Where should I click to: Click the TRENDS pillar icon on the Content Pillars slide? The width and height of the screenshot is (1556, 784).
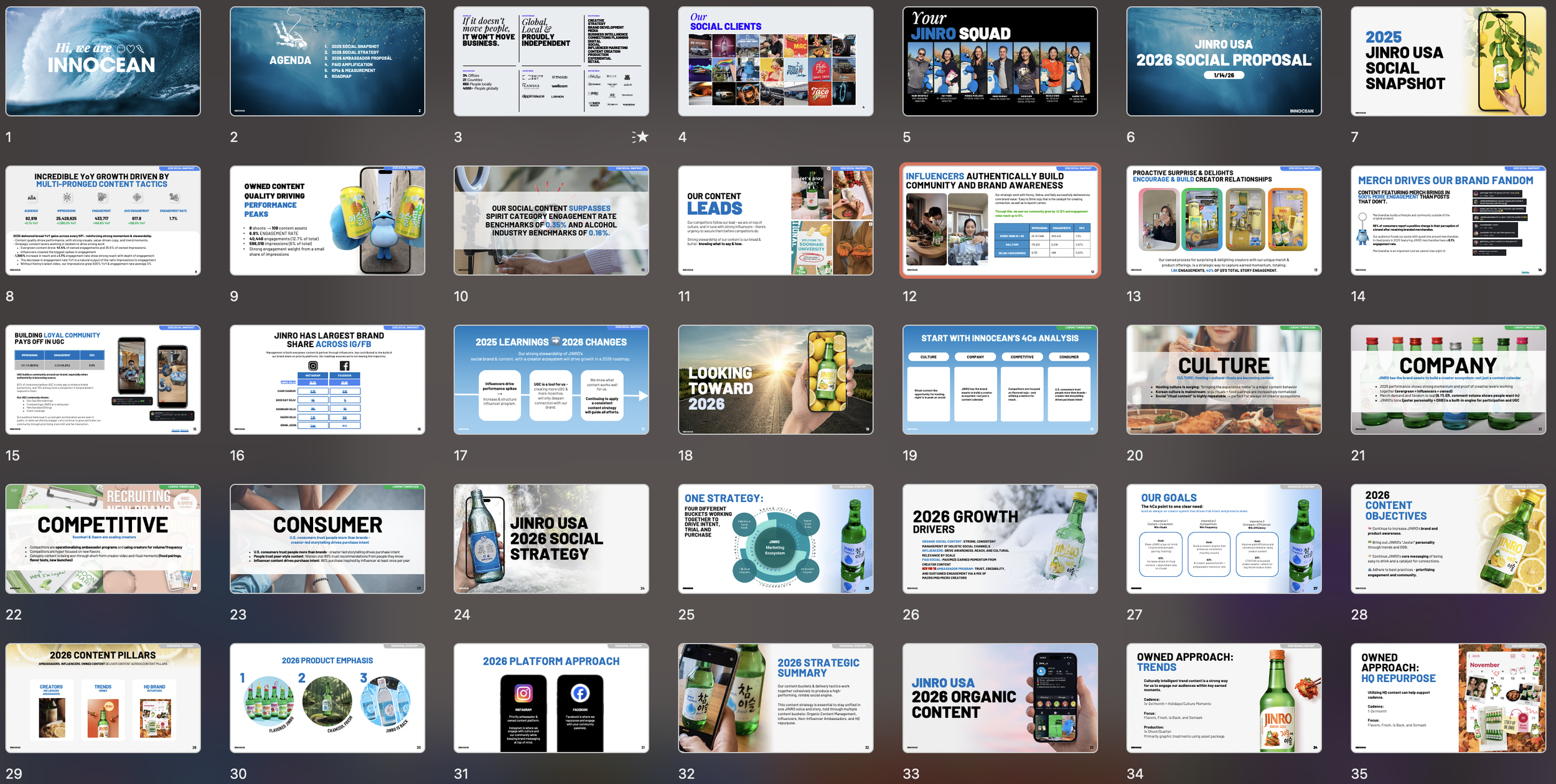[103, 717]
